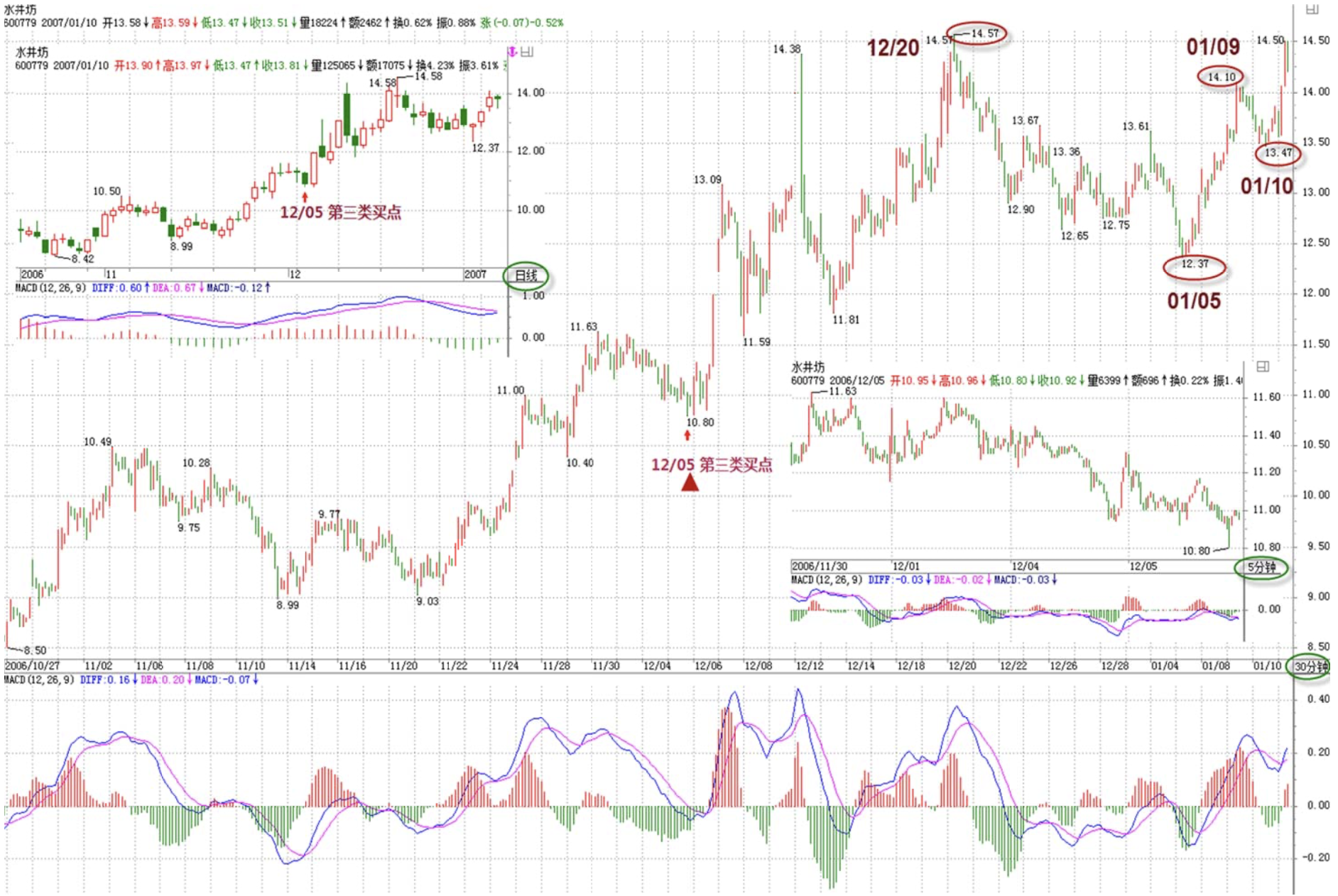Screen dimensions: 1338x896
Task: Select the 5分钟 period label
Action: tap(1261, 567)
